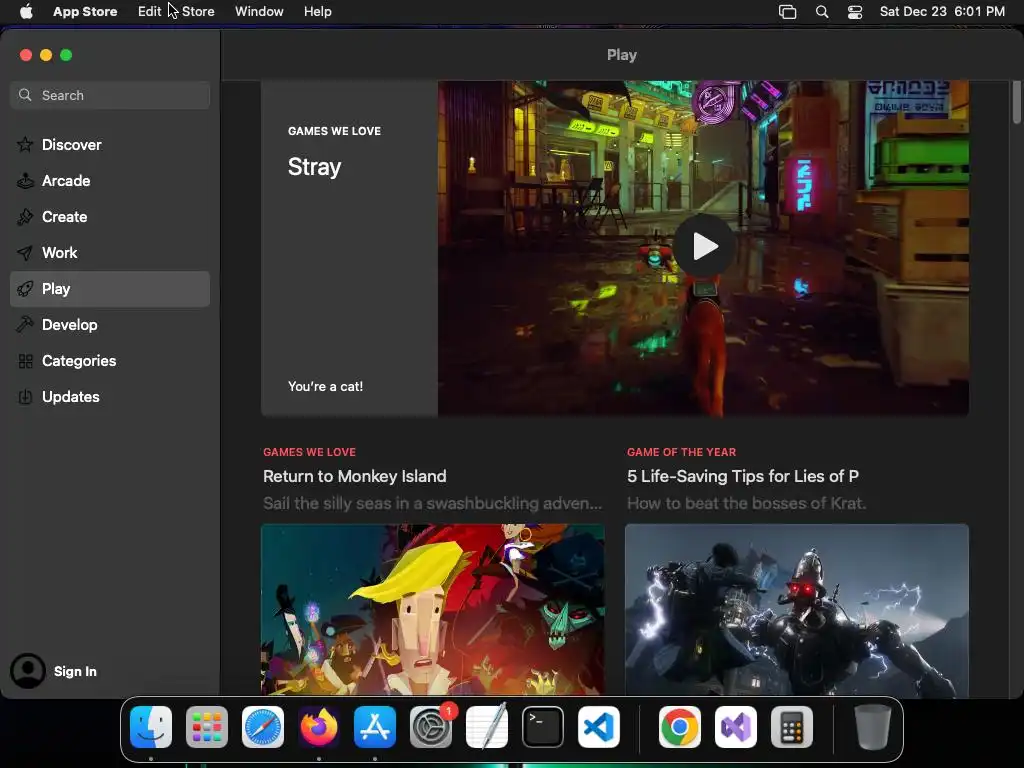
Task: Click the Develop hammer icon in sidebar
Action: [25, 325]
